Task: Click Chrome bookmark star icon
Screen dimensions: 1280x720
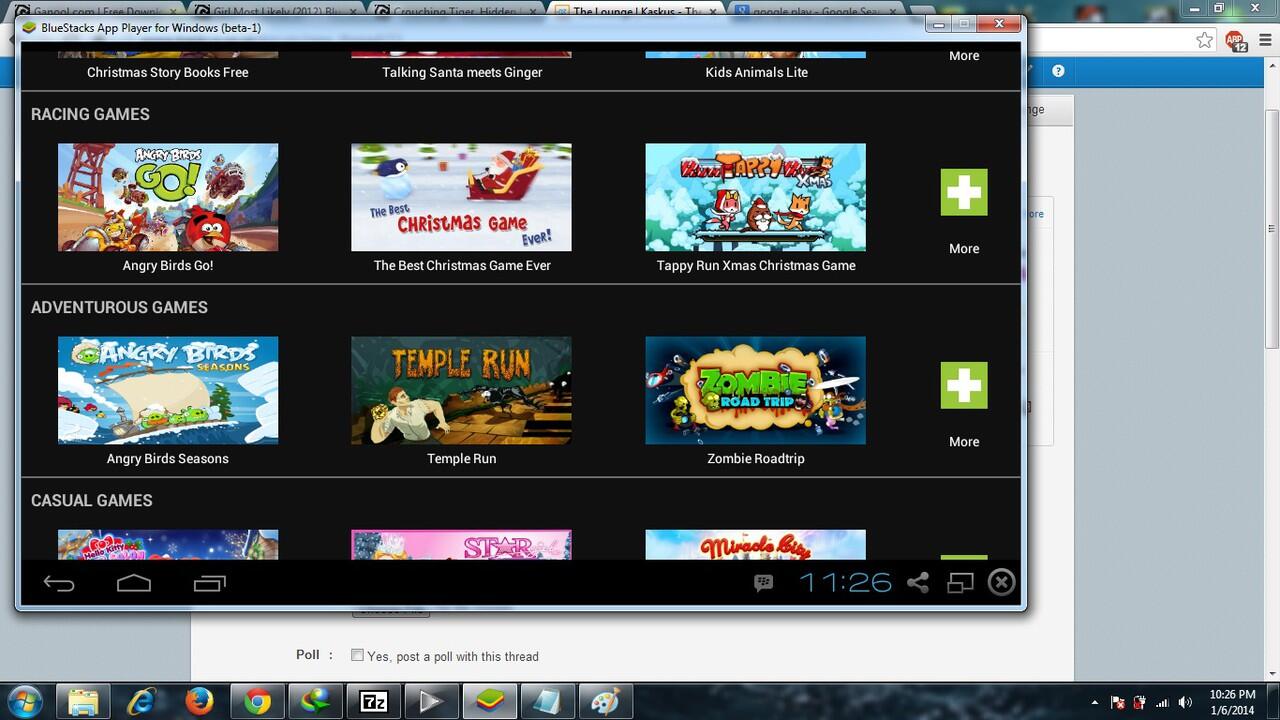Action: click(x=1205, y=40)
